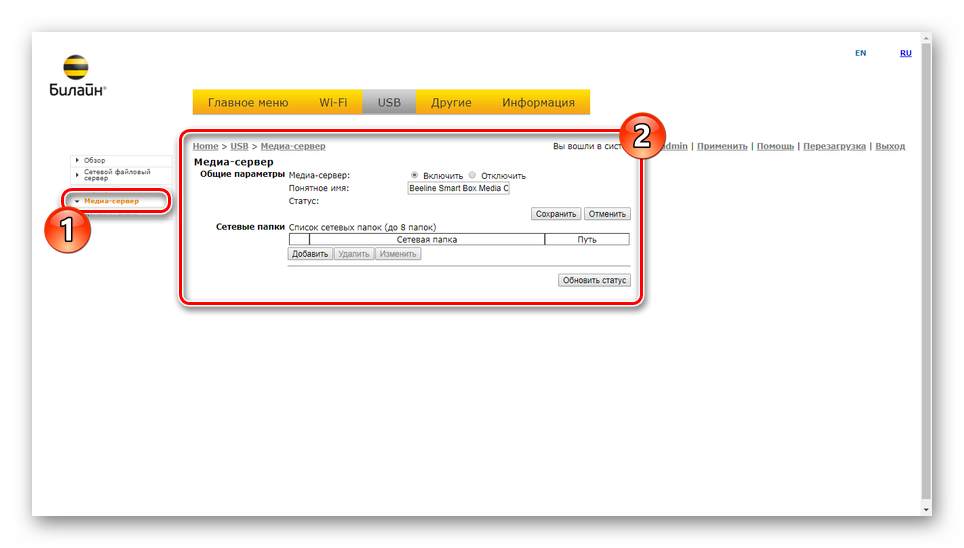The image size is (964, 548).
Task: Open the Главное меню tab
Action: (x=247, y=102)
